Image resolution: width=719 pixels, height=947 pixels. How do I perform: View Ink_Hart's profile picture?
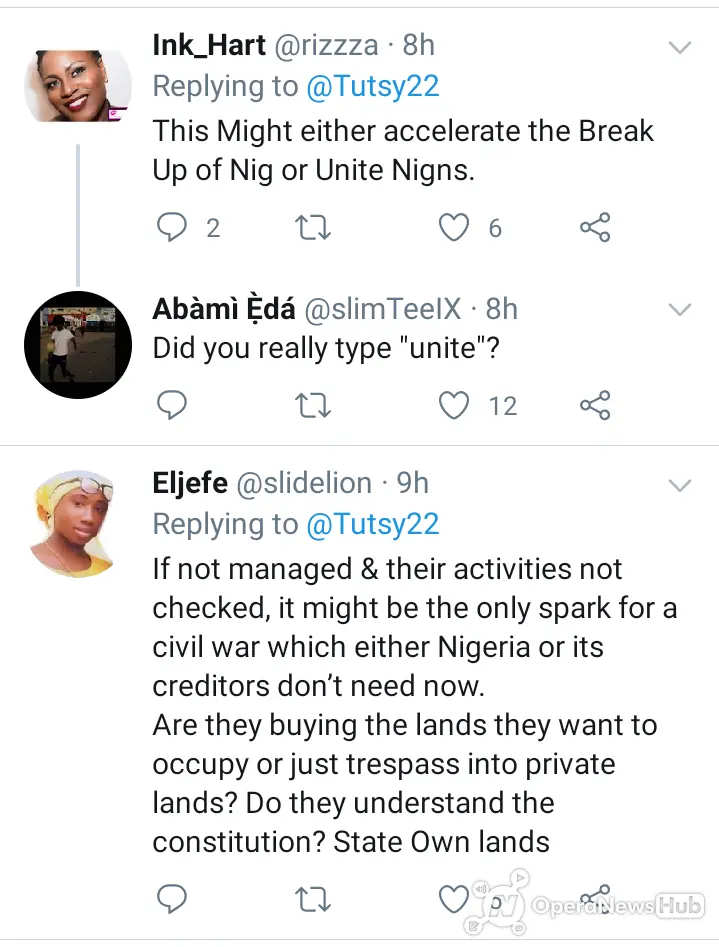pyautogui.click(x=78, y=86)
